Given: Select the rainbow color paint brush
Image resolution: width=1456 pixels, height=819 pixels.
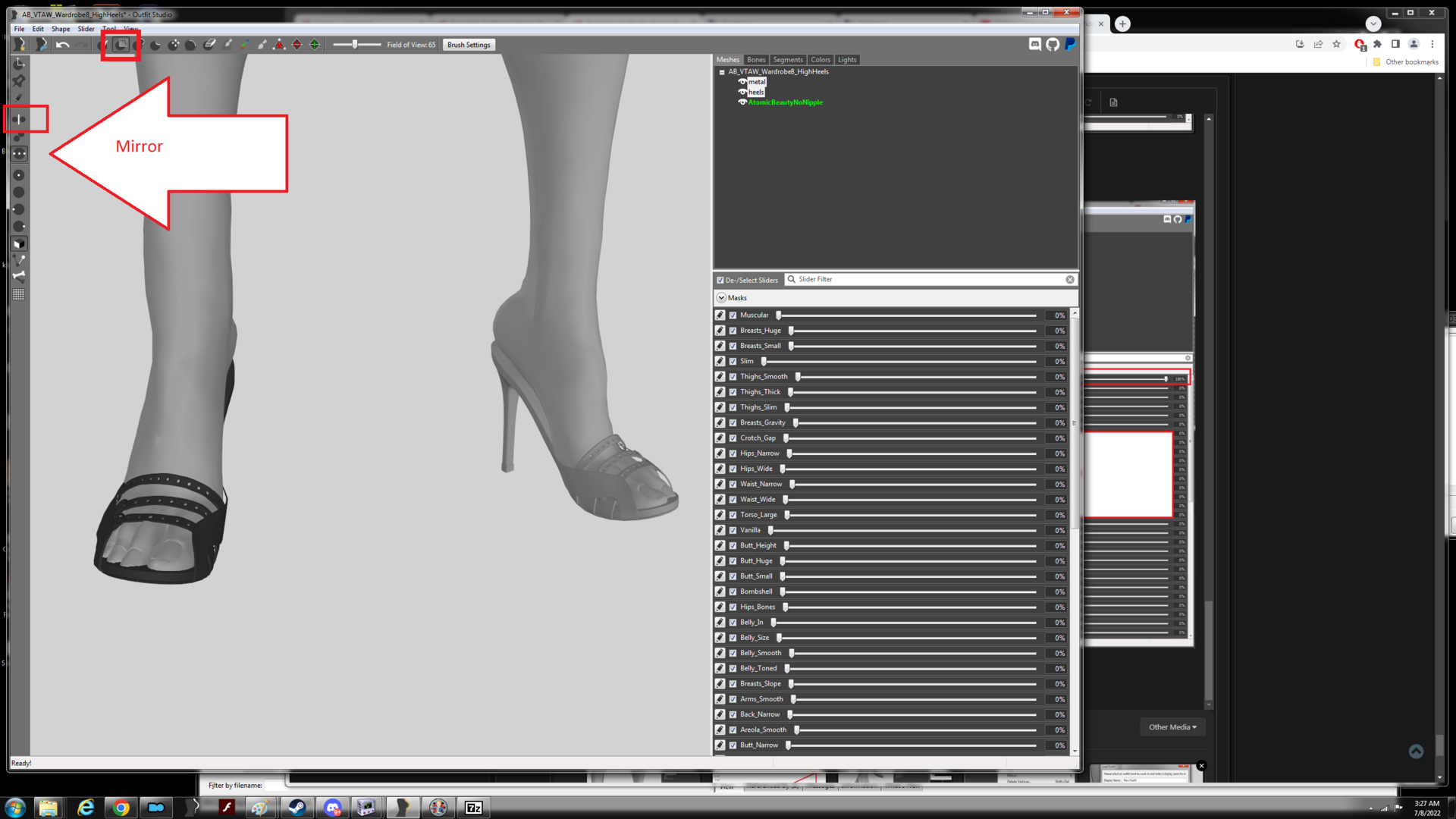Looking at the screenshot, I should pyautogui.click(x=244, y=45).
